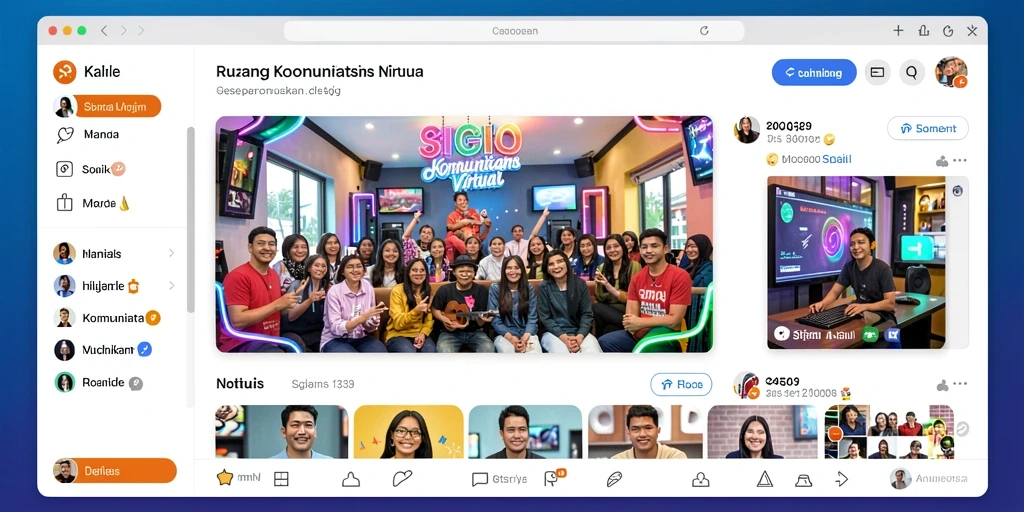Click the Nottuis section heading
This screenshot has width=1024, height=512.
click(x=240, y=384)
